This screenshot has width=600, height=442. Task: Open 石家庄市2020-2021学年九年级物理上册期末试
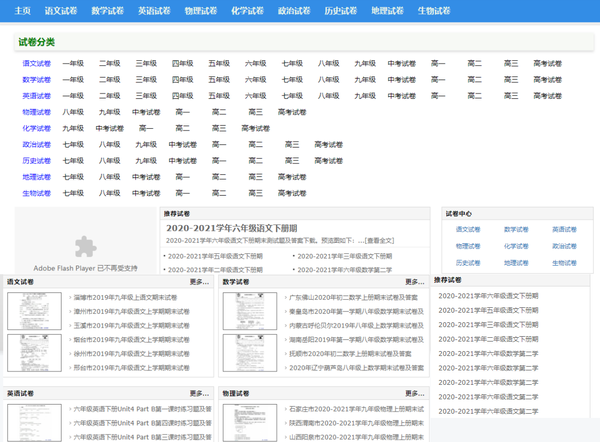(x=357, y=409)
